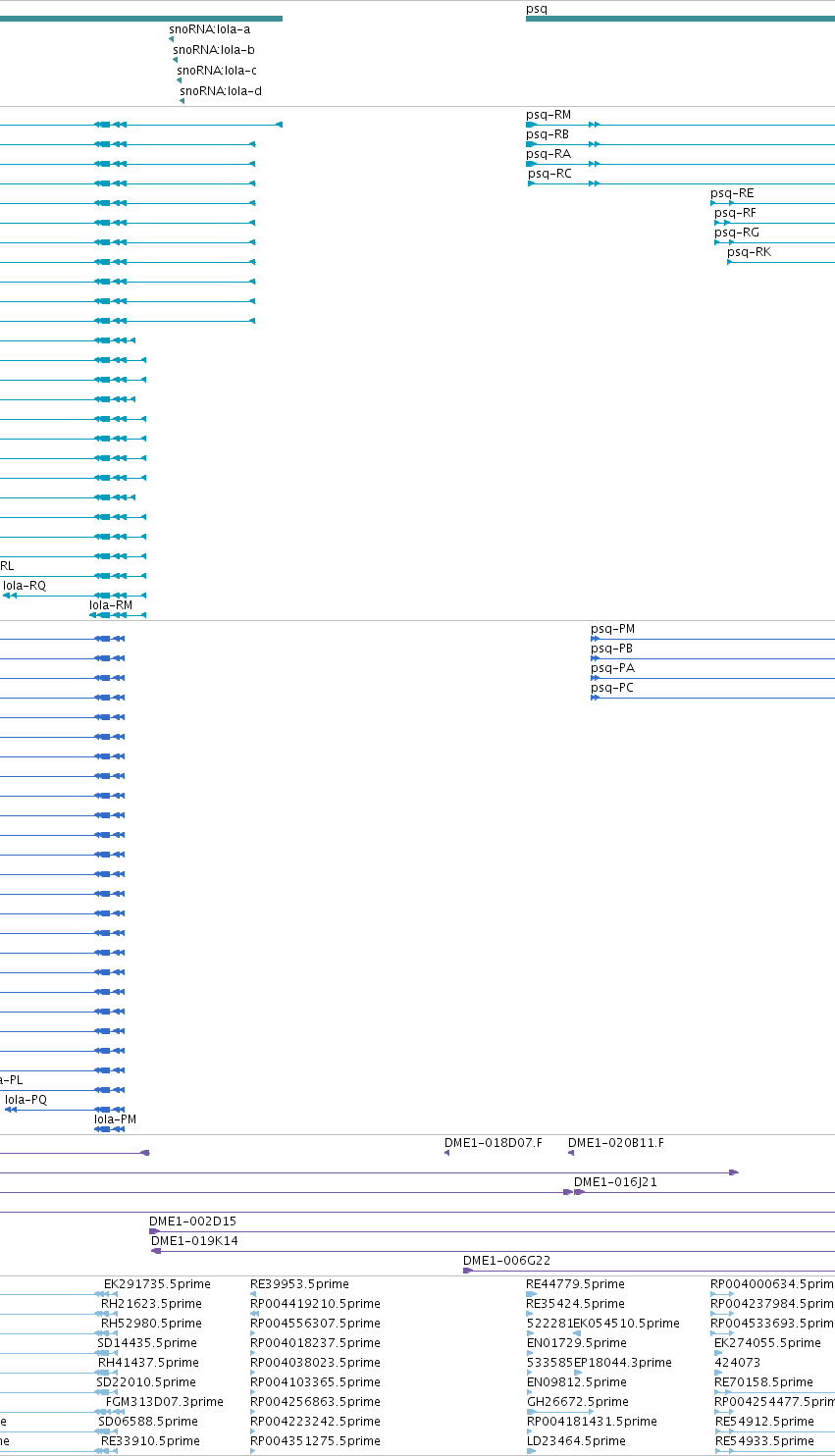Open EST RP004181431.5prime
Viewport: 835px width, 1456px height.
592,1422
